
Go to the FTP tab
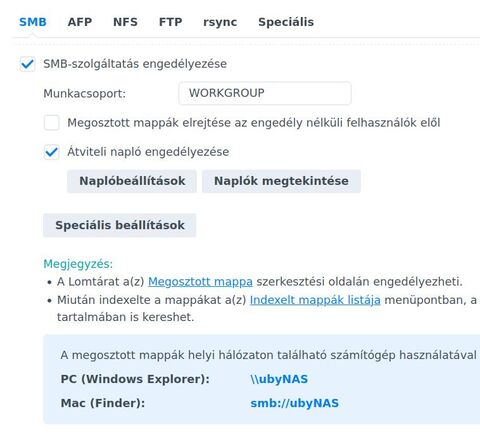click(171, 22)
